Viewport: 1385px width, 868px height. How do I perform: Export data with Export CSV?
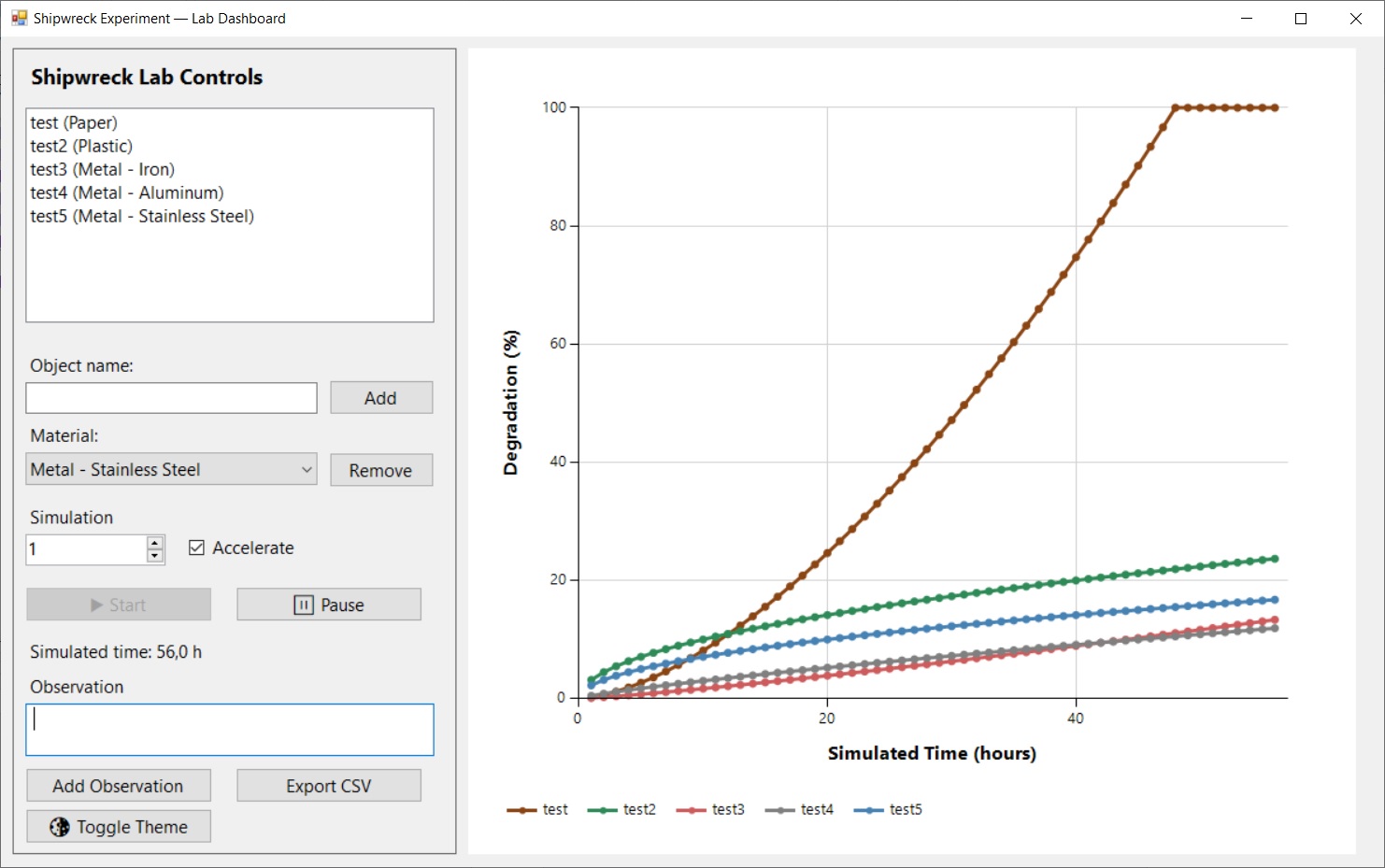(328, 786)
